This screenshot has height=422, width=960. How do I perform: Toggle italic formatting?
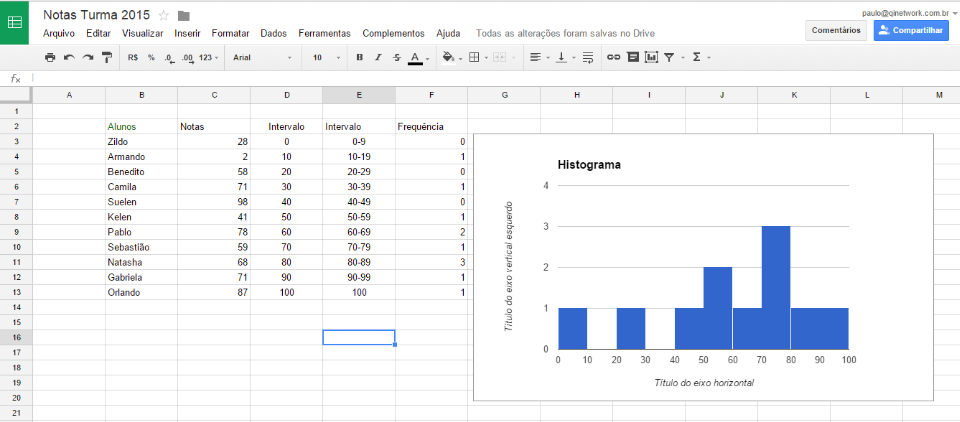(x=378, y=57)
